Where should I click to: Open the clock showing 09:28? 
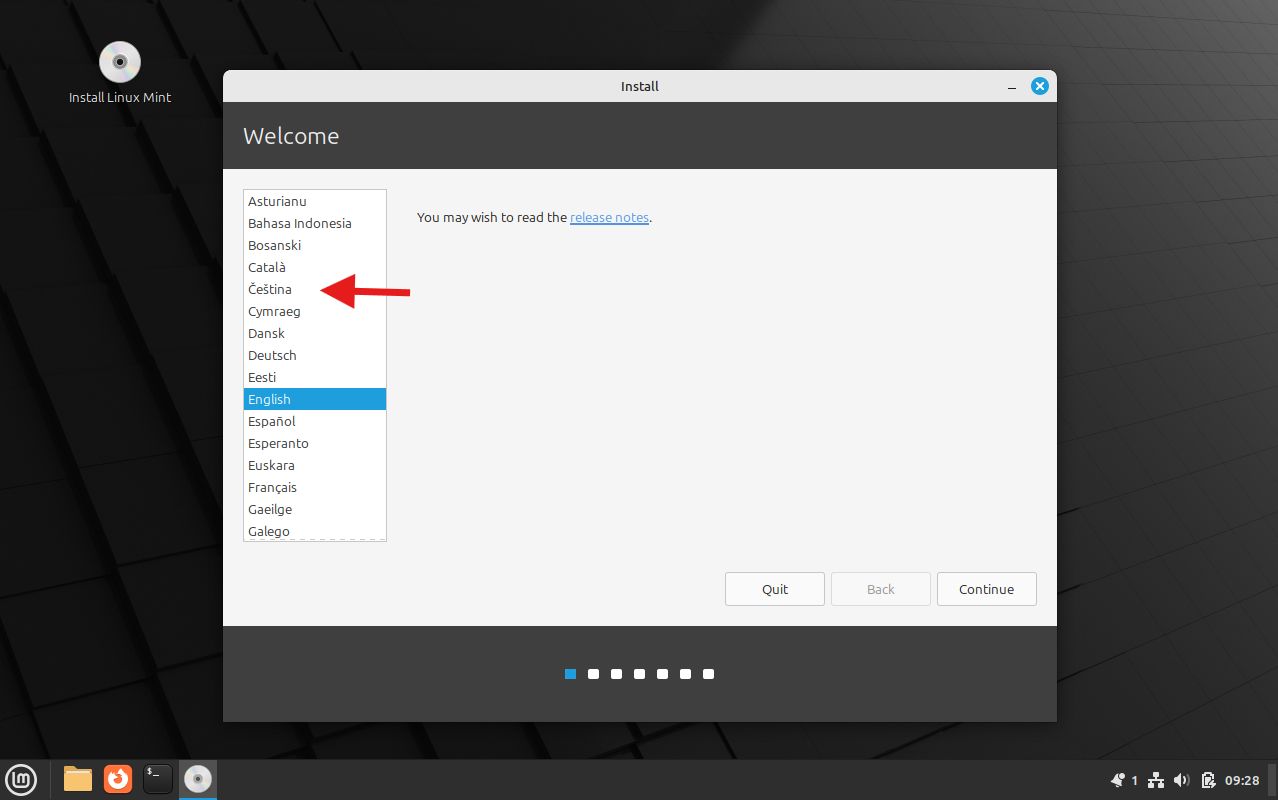pyautogui.click(x=1242, y=780)
